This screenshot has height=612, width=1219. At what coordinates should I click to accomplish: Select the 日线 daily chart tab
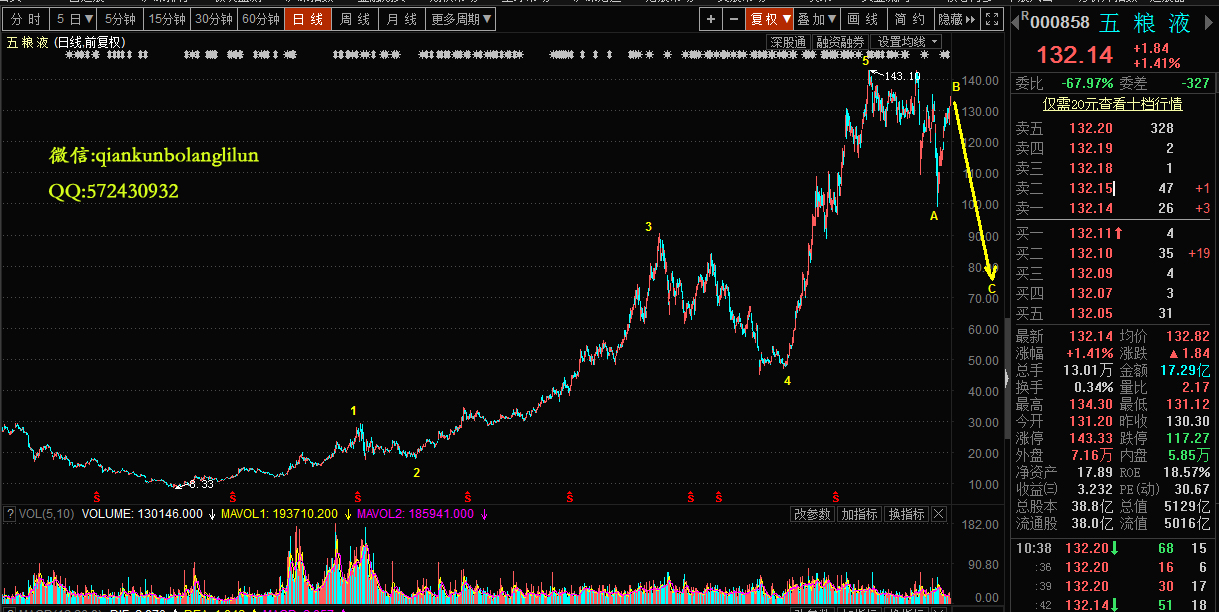[308, 19]
